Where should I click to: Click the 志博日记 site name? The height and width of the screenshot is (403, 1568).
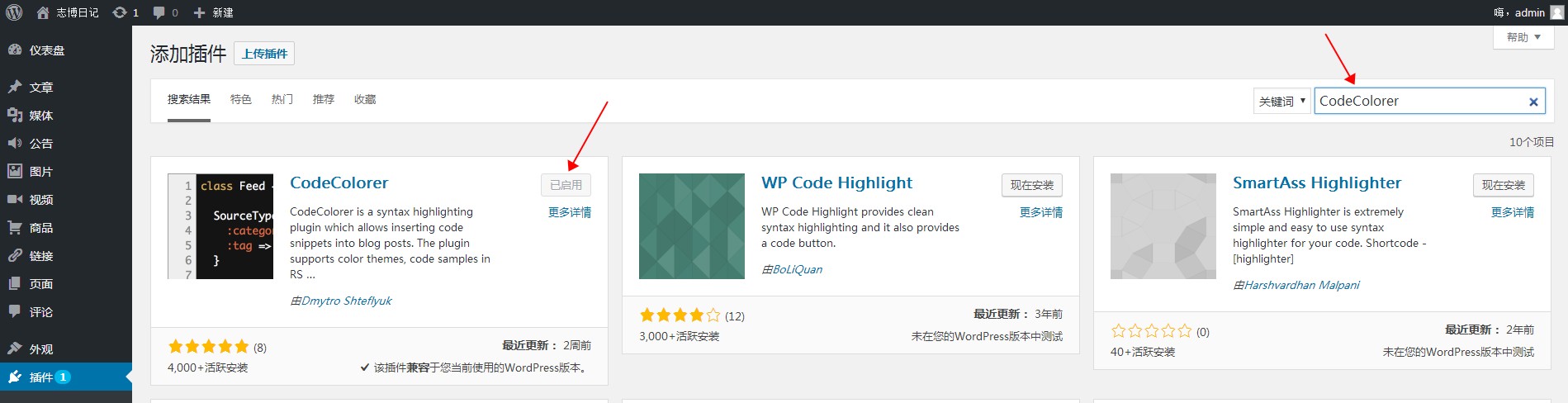(78, 12)
